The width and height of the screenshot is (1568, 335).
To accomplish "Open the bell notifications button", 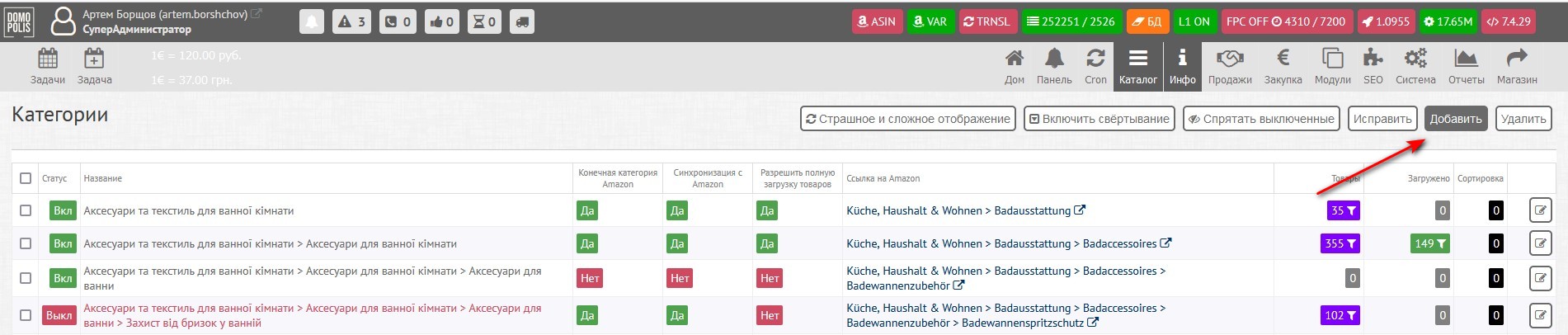I will (x=312, y=21).
